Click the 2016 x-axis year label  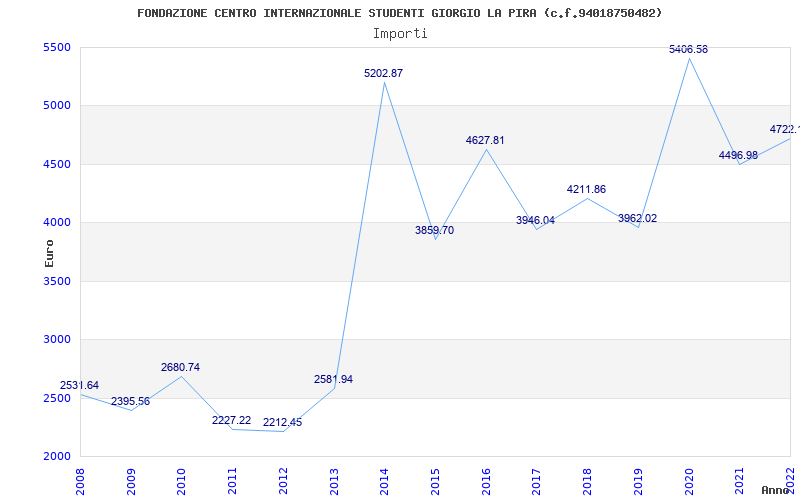pyautogui.click(x=486, y=481)
